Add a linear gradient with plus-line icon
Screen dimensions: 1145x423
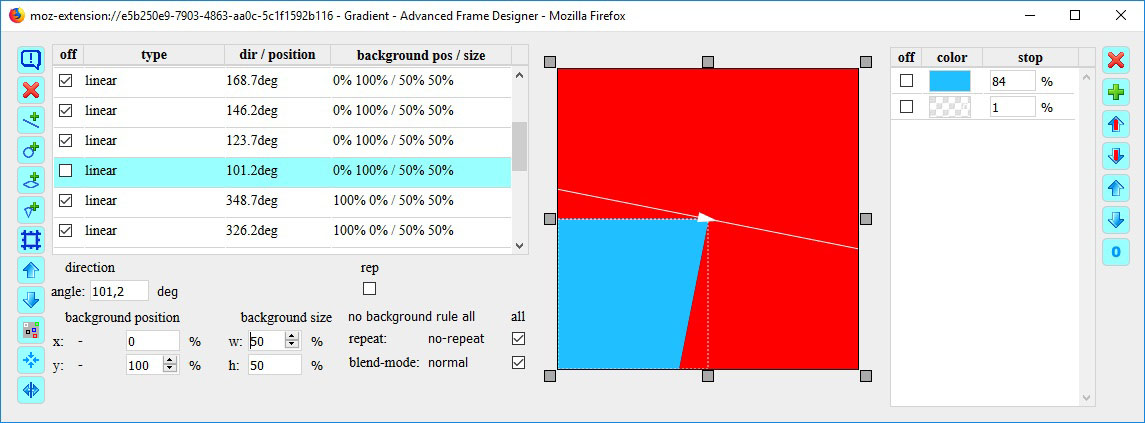point(31,121)
